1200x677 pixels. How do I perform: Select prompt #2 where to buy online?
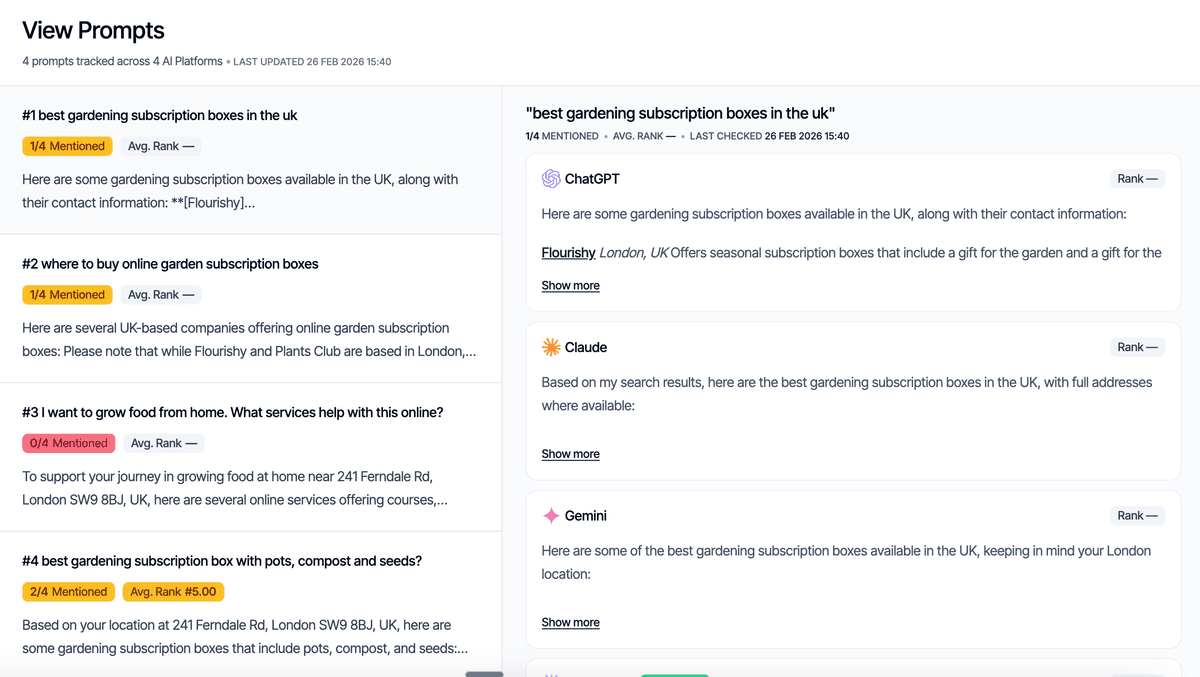[x=170, y=264]
